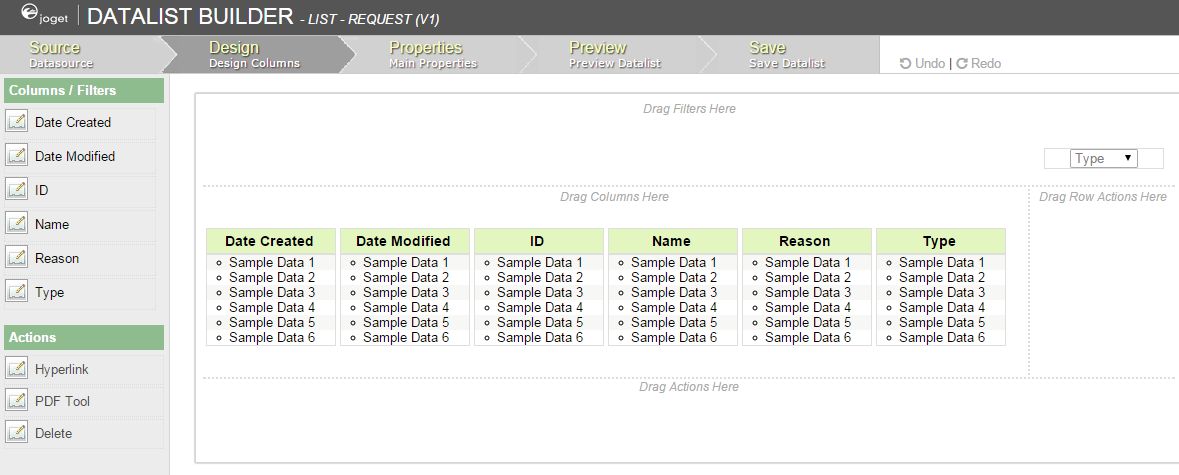Open the Preview Datalist step
Image resolution: width=1179 pixels, height=475 pixels.
[x=612, y=54]
